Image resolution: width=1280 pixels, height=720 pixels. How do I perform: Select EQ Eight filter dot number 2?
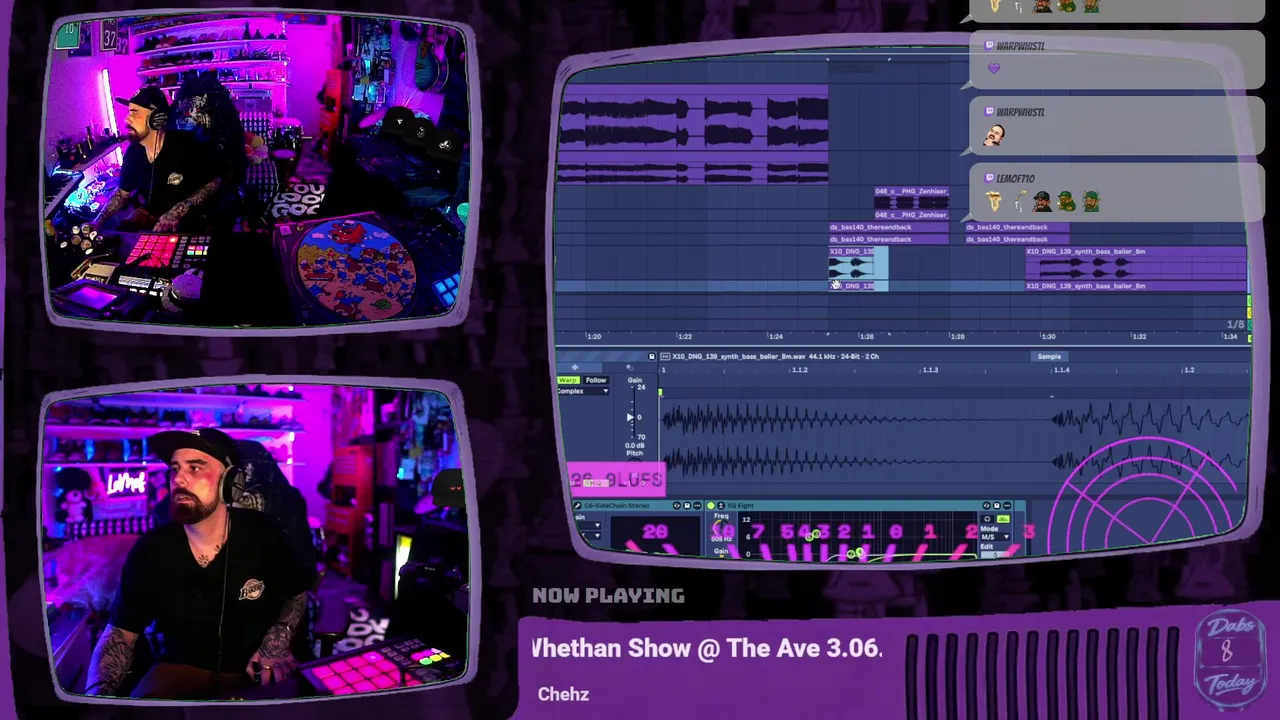tap(851, 554)
